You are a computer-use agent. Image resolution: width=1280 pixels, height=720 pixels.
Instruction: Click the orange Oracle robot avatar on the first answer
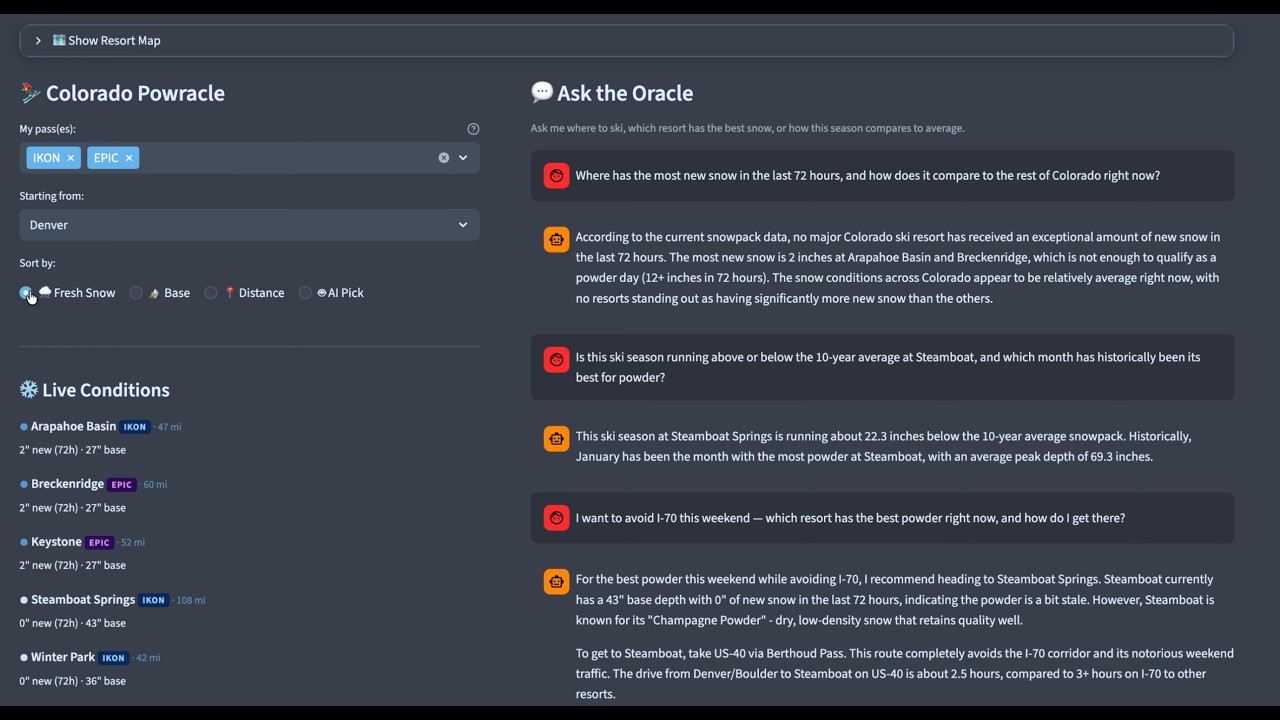coord(556,239)
